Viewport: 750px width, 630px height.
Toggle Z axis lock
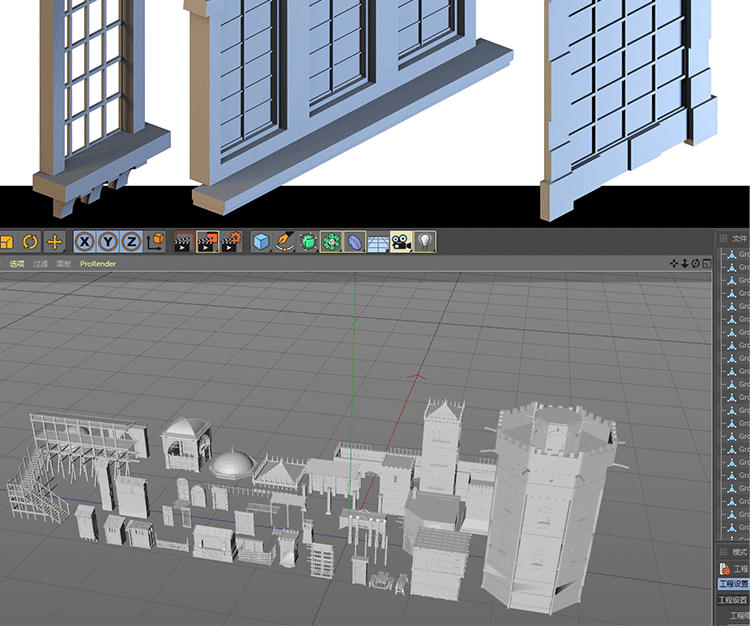point(131,242)
